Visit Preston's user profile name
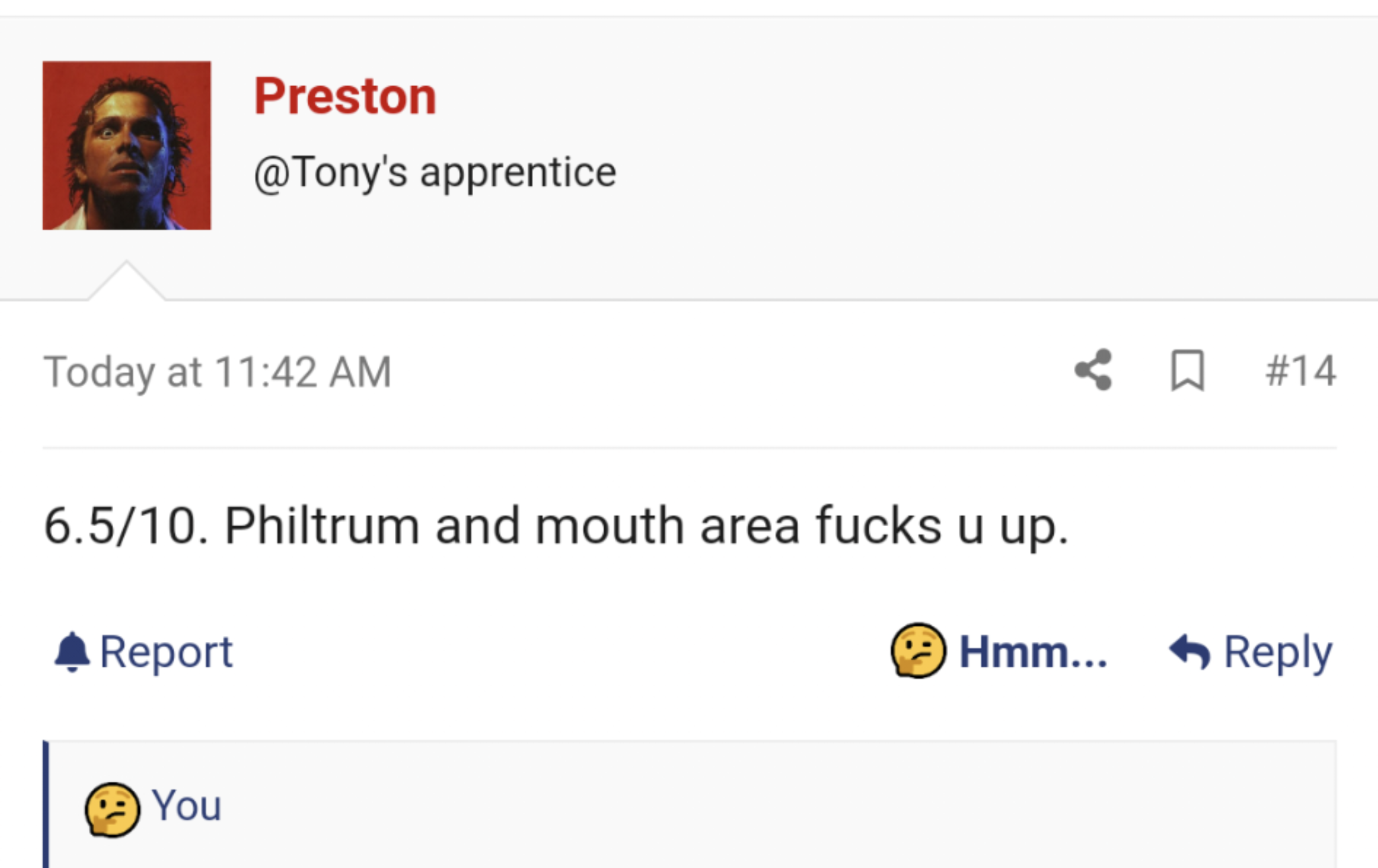 point(345,96)
